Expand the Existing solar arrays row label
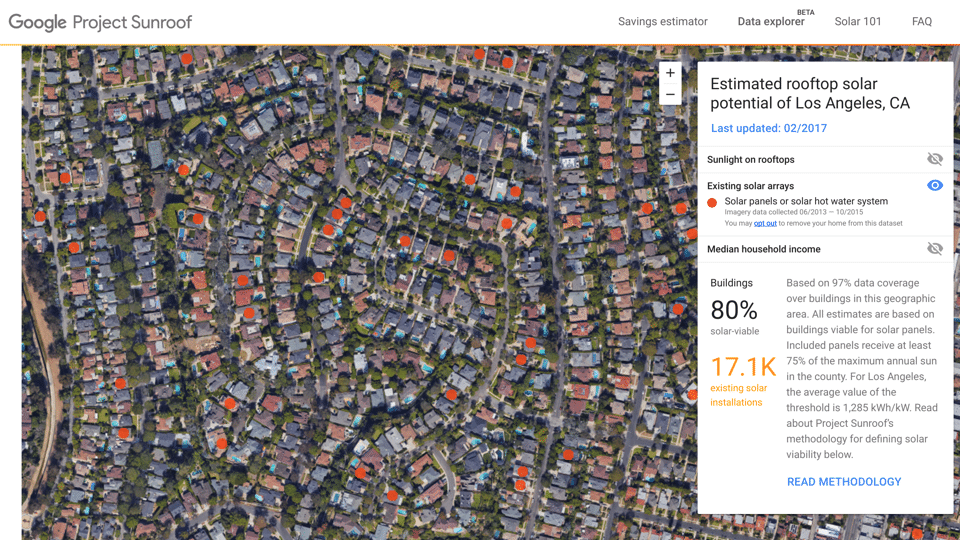The width and height of the screenshot is (960, 540). 750,186
